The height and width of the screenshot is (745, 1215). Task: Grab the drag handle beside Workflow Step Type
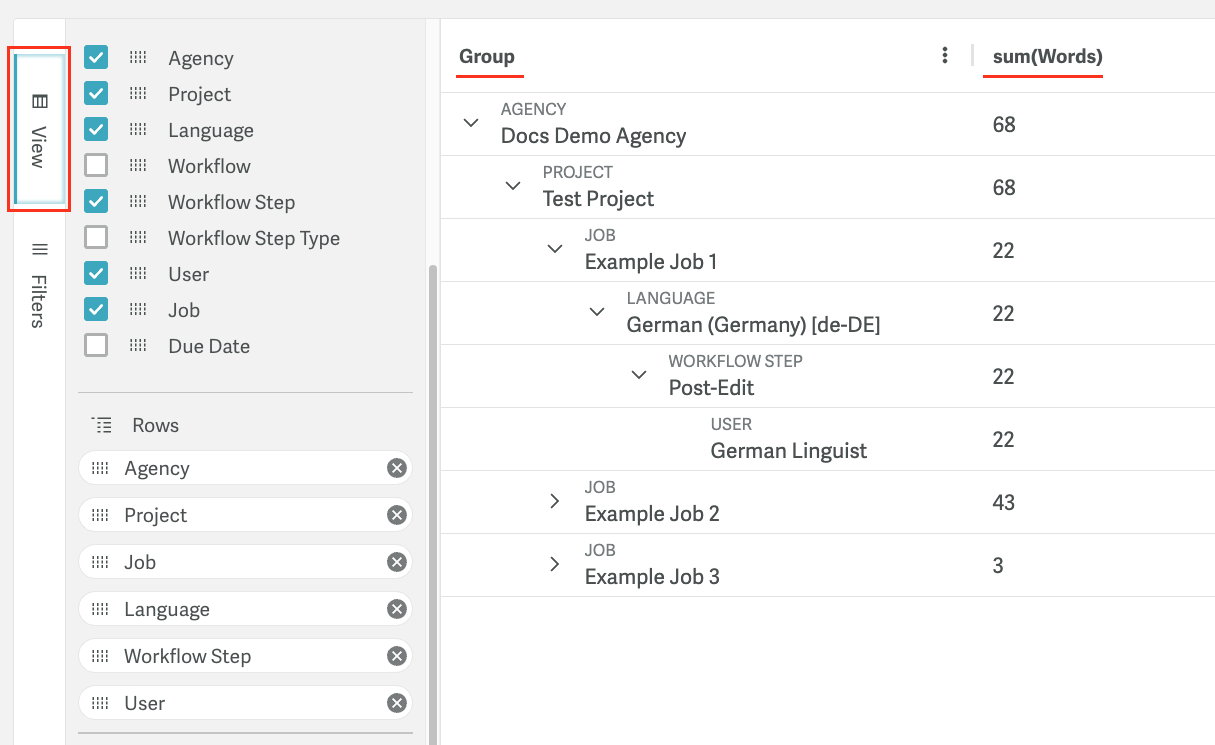(x=138, y=238)
